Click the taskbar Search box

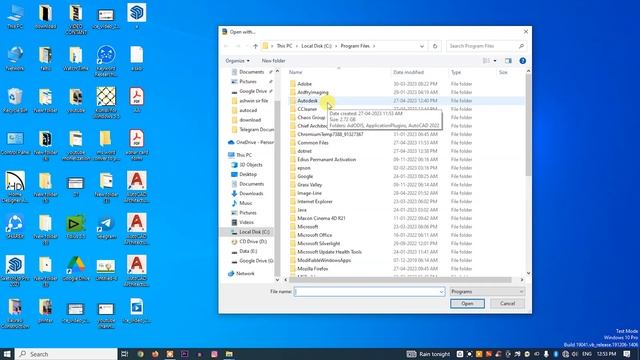click(x=66, y=354)
